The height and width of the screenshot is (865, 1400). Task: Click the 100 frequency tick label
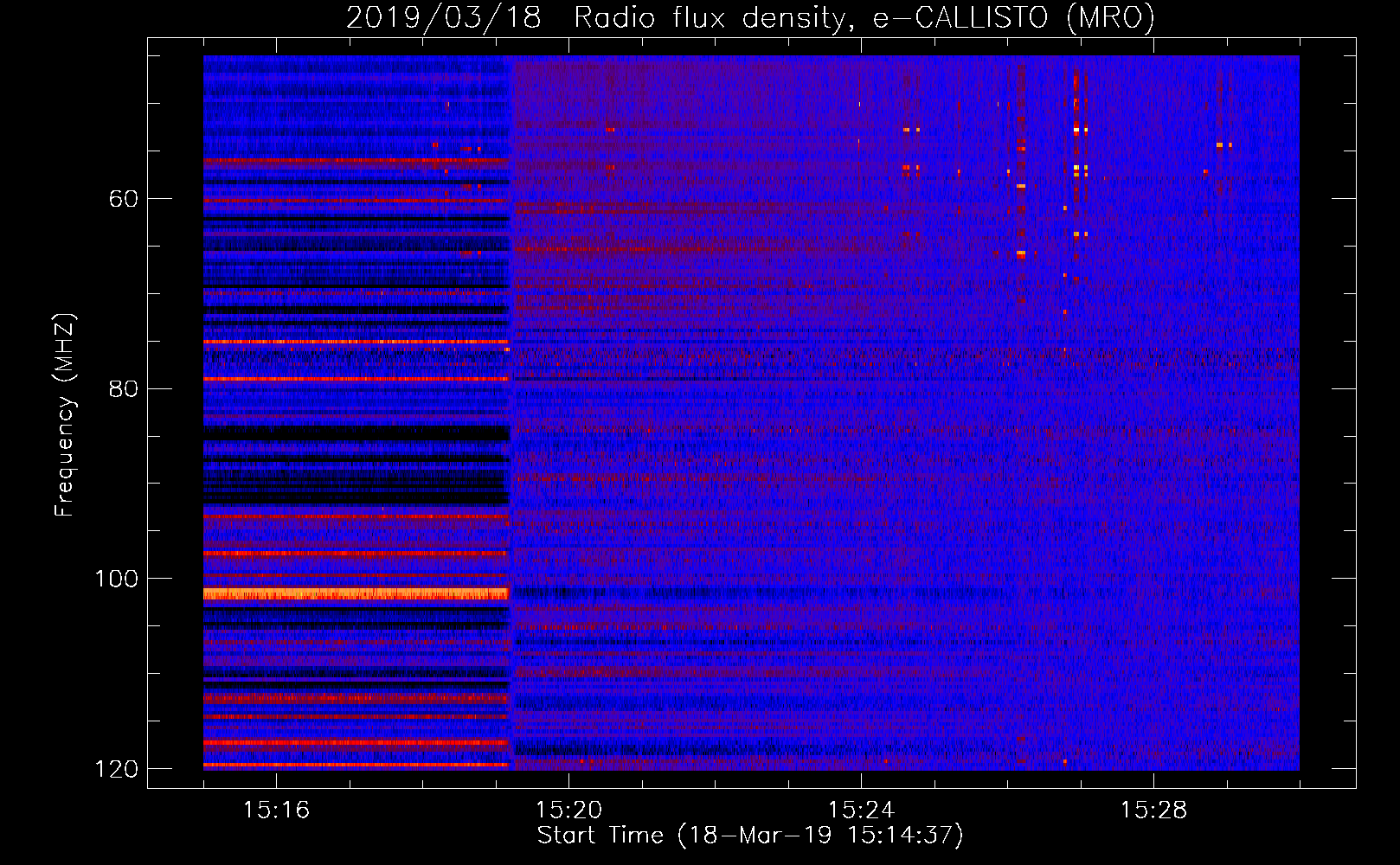pyautogui.click(x=116, y=579)
